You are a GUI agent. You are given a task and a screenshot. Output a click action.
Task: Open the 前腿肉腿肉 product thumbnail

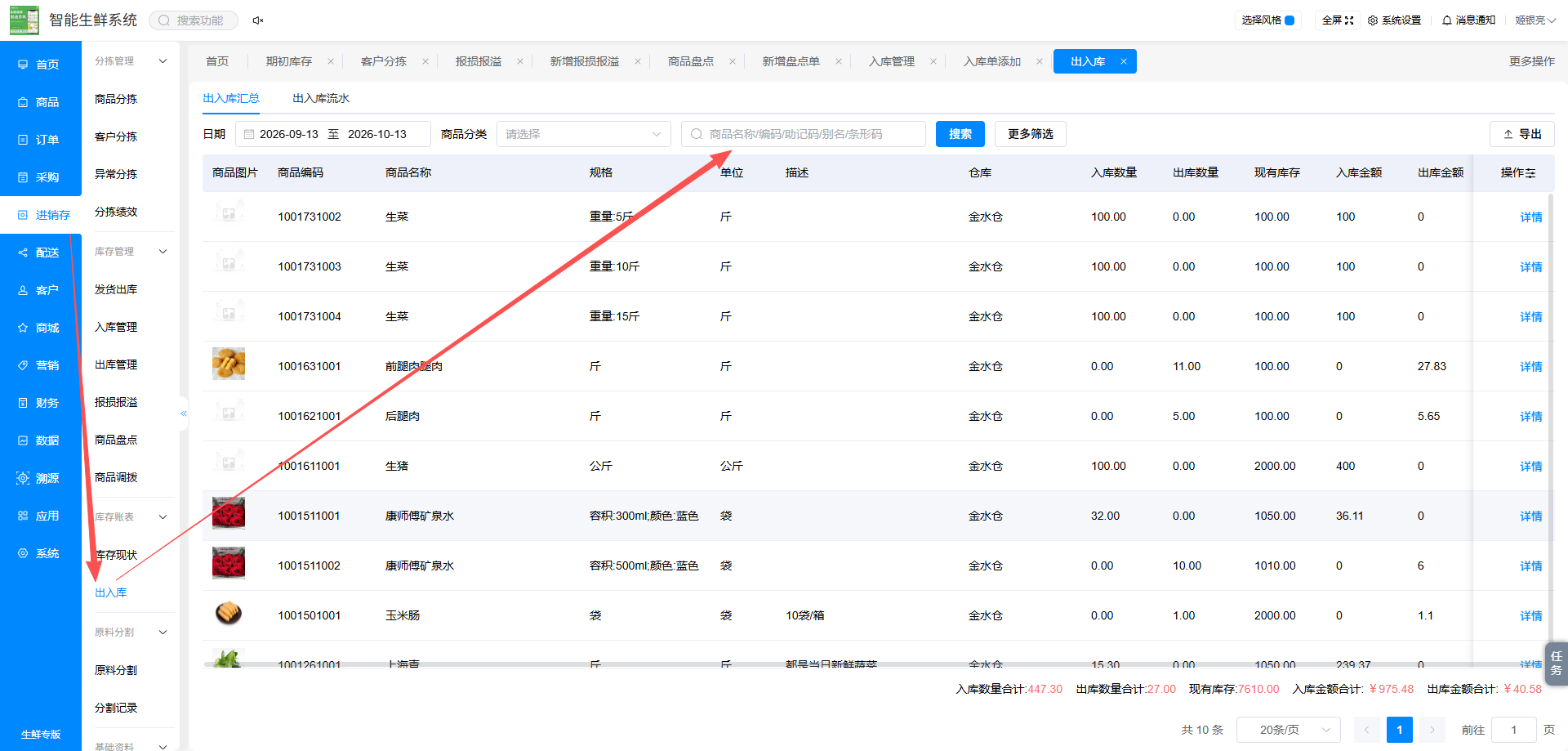point(229,364)
